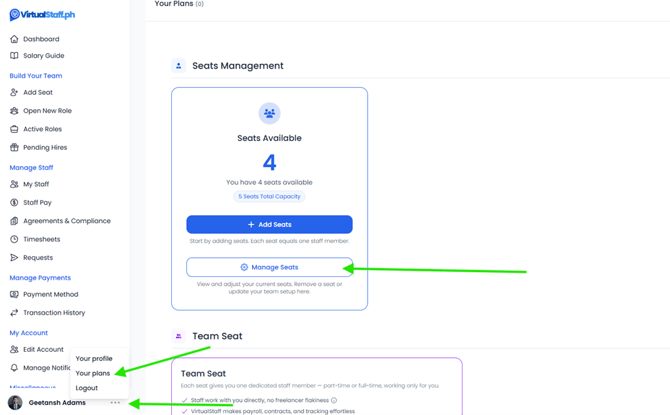Open the Transaction History arrows icon
Image resolution: width=670 pixels, height=415 pixels.
coord(14,313)
